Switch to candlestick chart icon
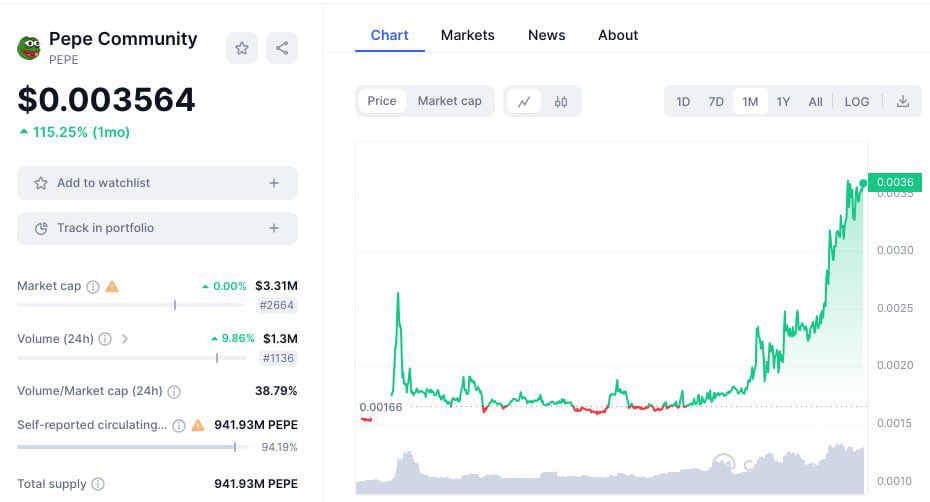This screenshot has width=930, height=502. [560, 101]
